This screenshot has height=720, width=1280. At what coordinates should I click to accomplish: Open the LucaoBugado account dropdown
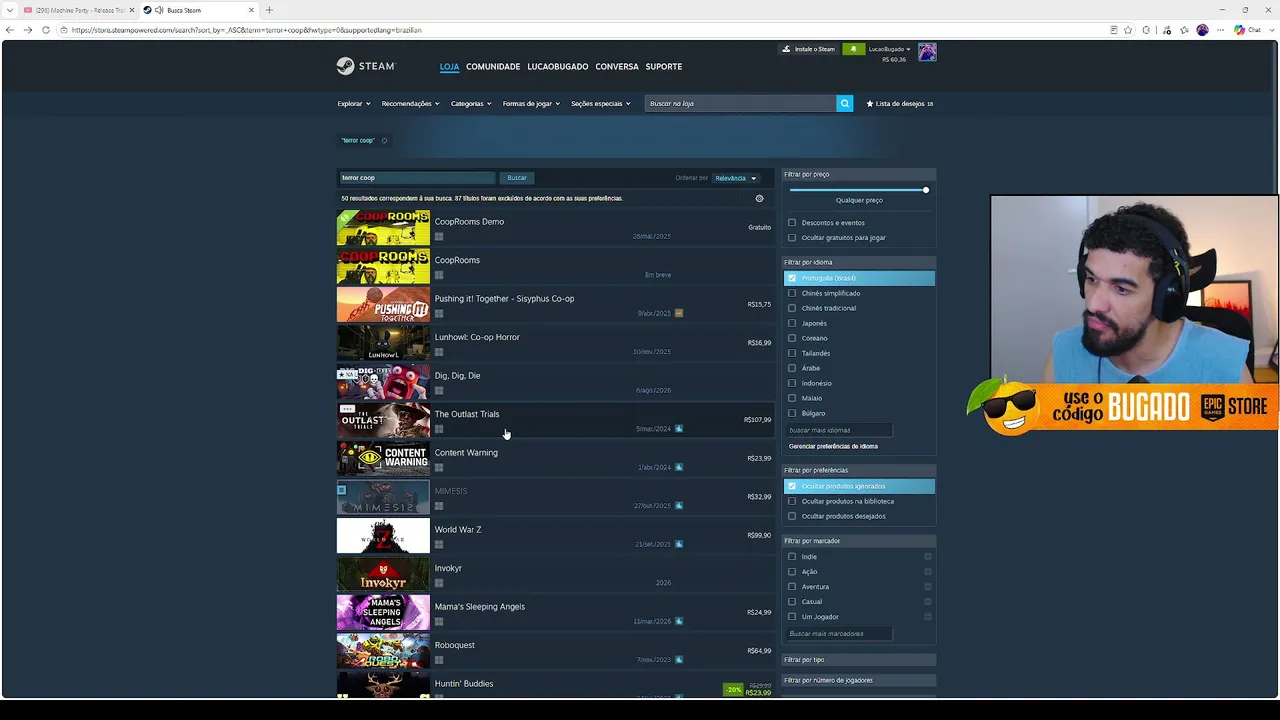[889, 49]
